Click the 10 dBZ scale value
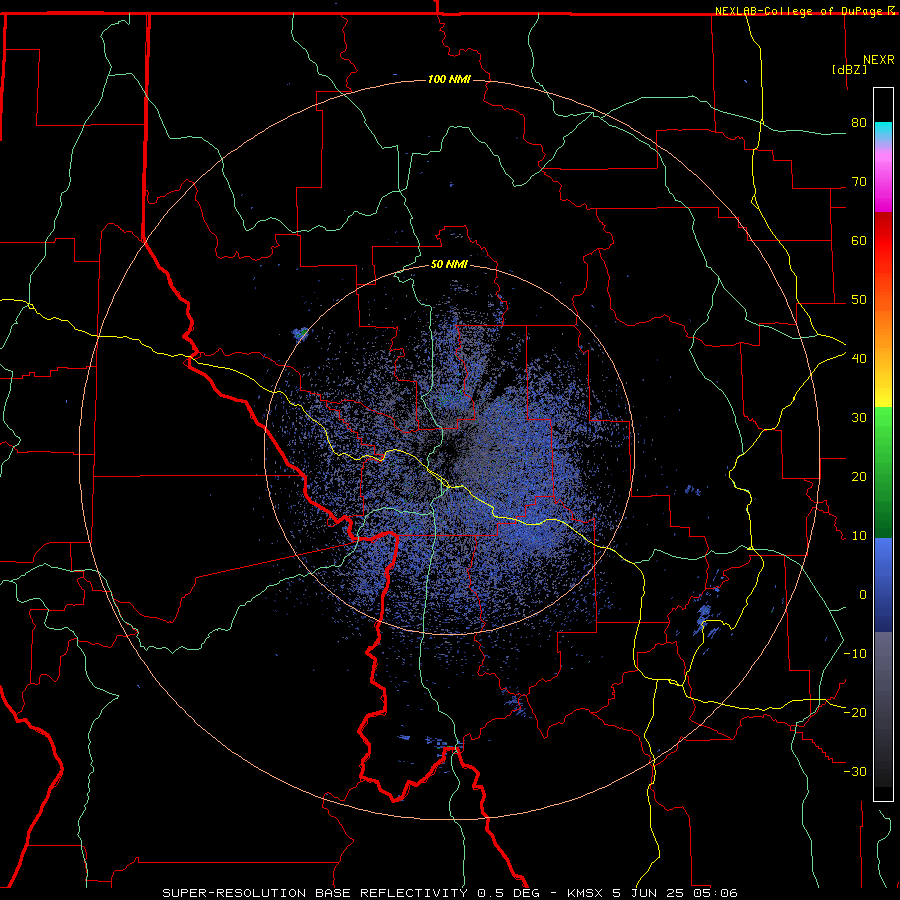The height and width of the screenshot is (900, 900). tap(859, 536)
